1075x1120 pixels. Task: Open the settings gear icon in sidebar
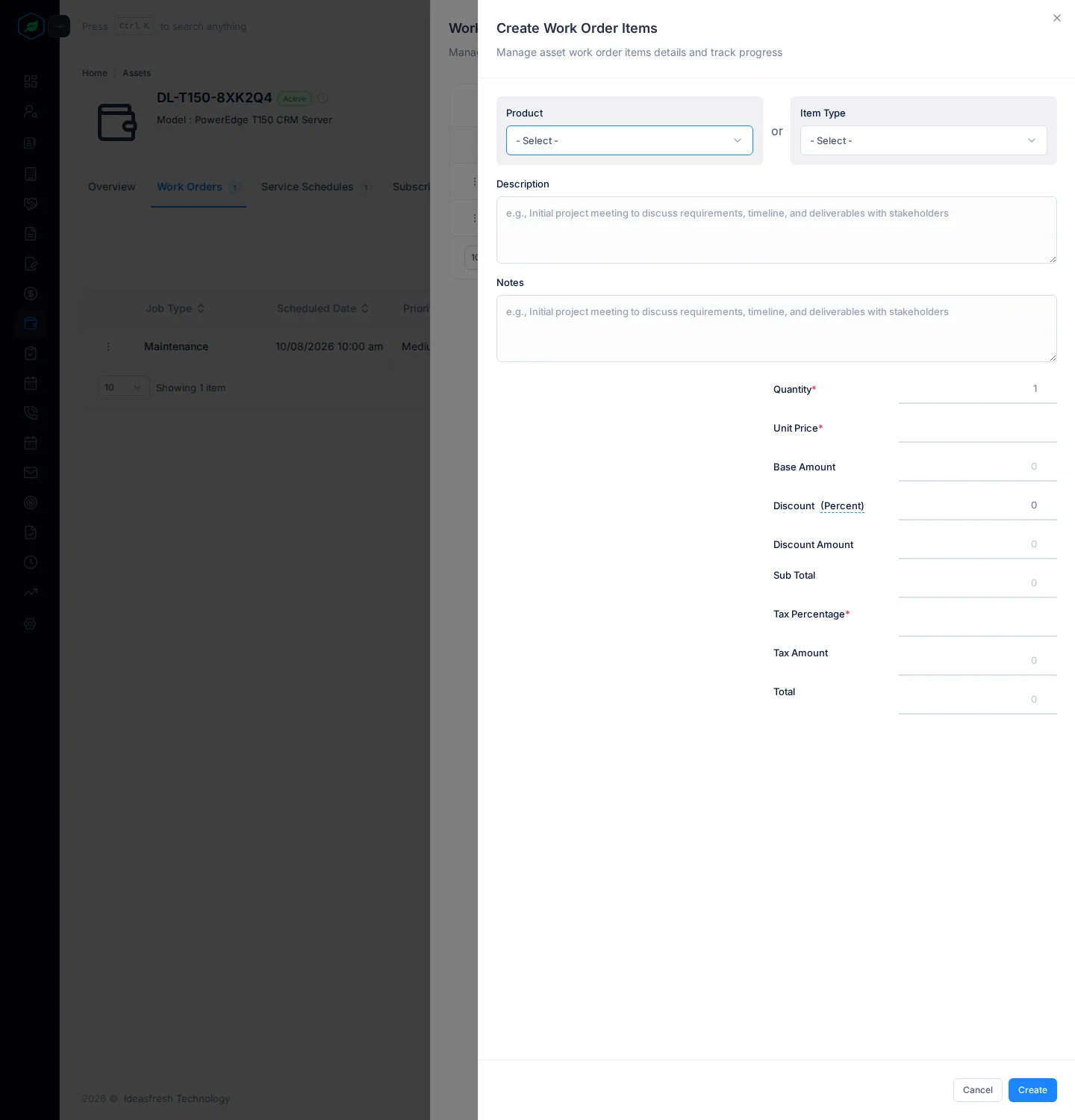(31, 623)
